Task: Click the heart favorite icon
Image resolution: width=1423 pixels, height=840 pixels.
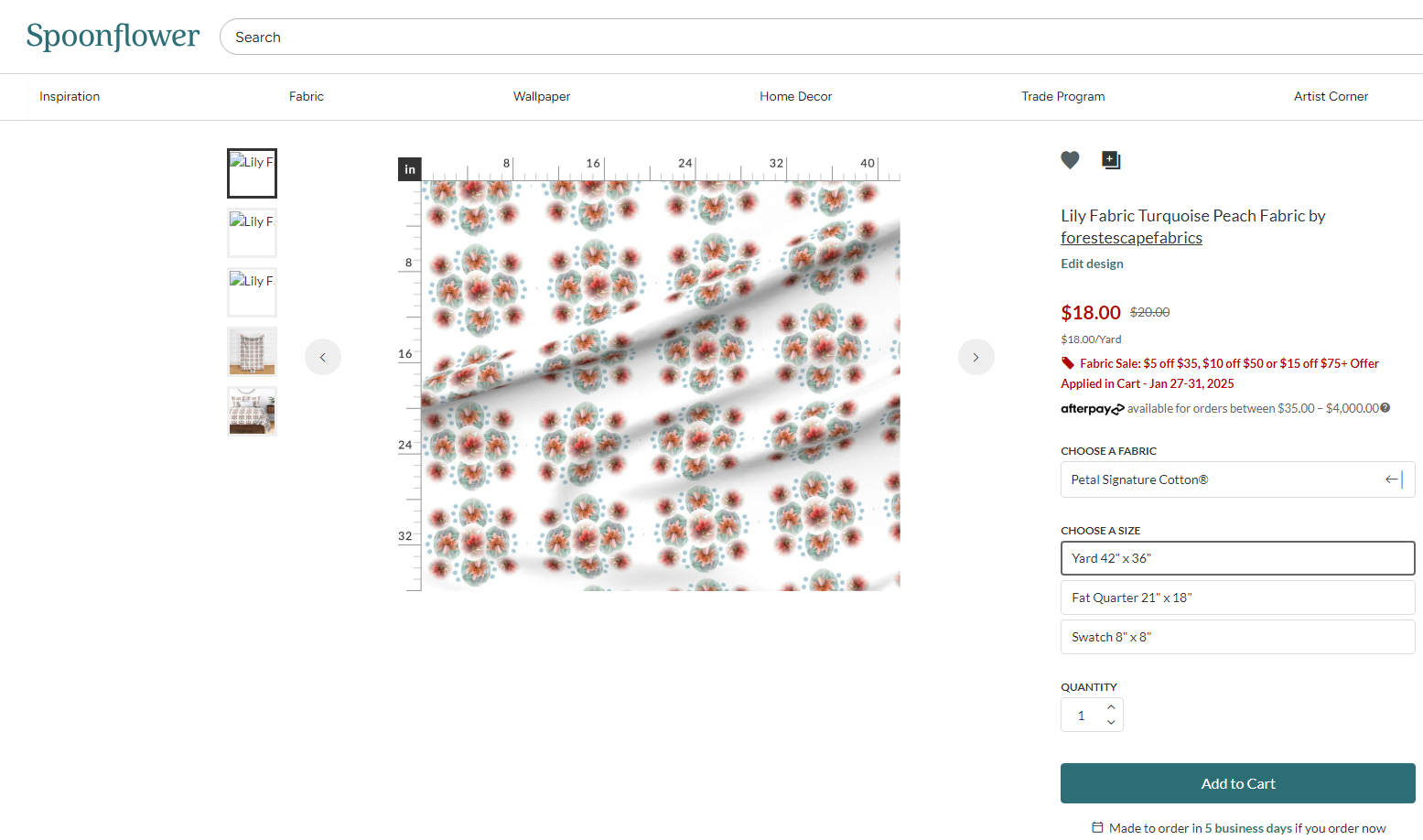Action: (x=1070, y=160)
